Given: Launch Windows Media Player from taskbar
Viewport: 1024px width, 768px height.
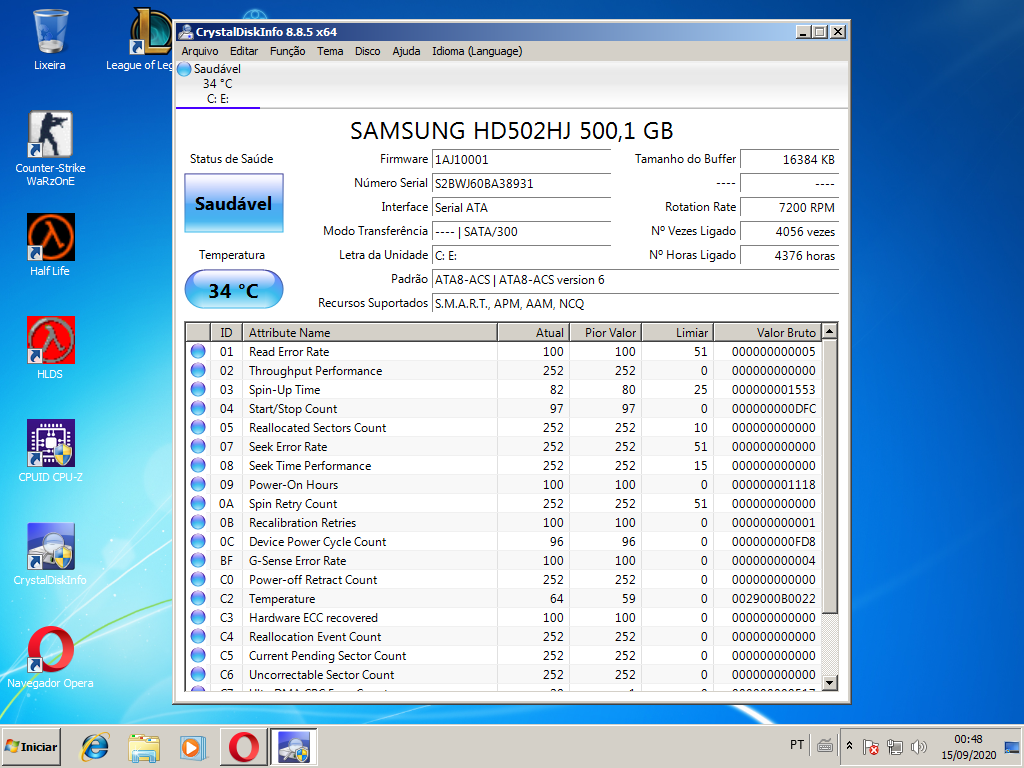Looking at the screenshot, I should [x=193, y=746].
